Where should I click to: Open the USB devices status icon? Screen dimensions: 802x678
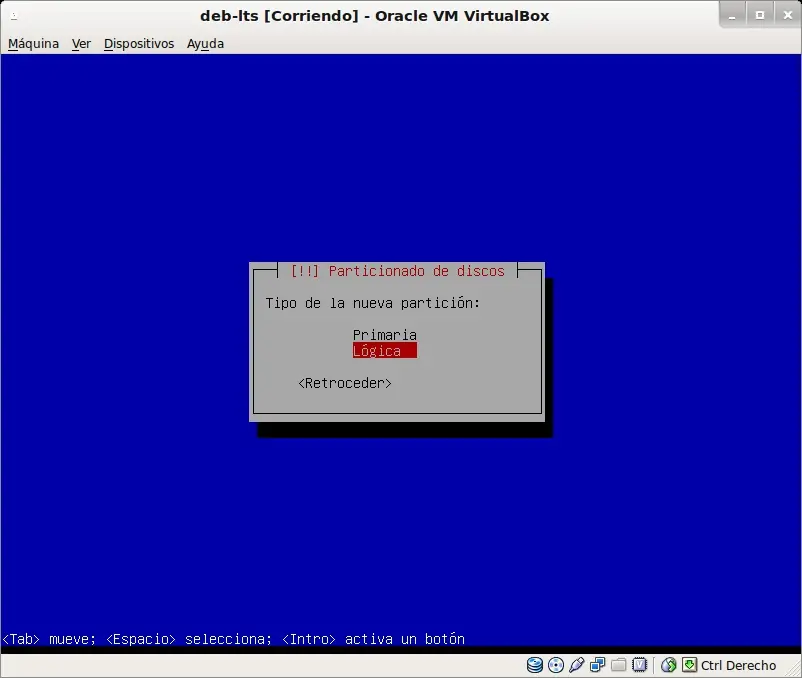click(576, 665)
